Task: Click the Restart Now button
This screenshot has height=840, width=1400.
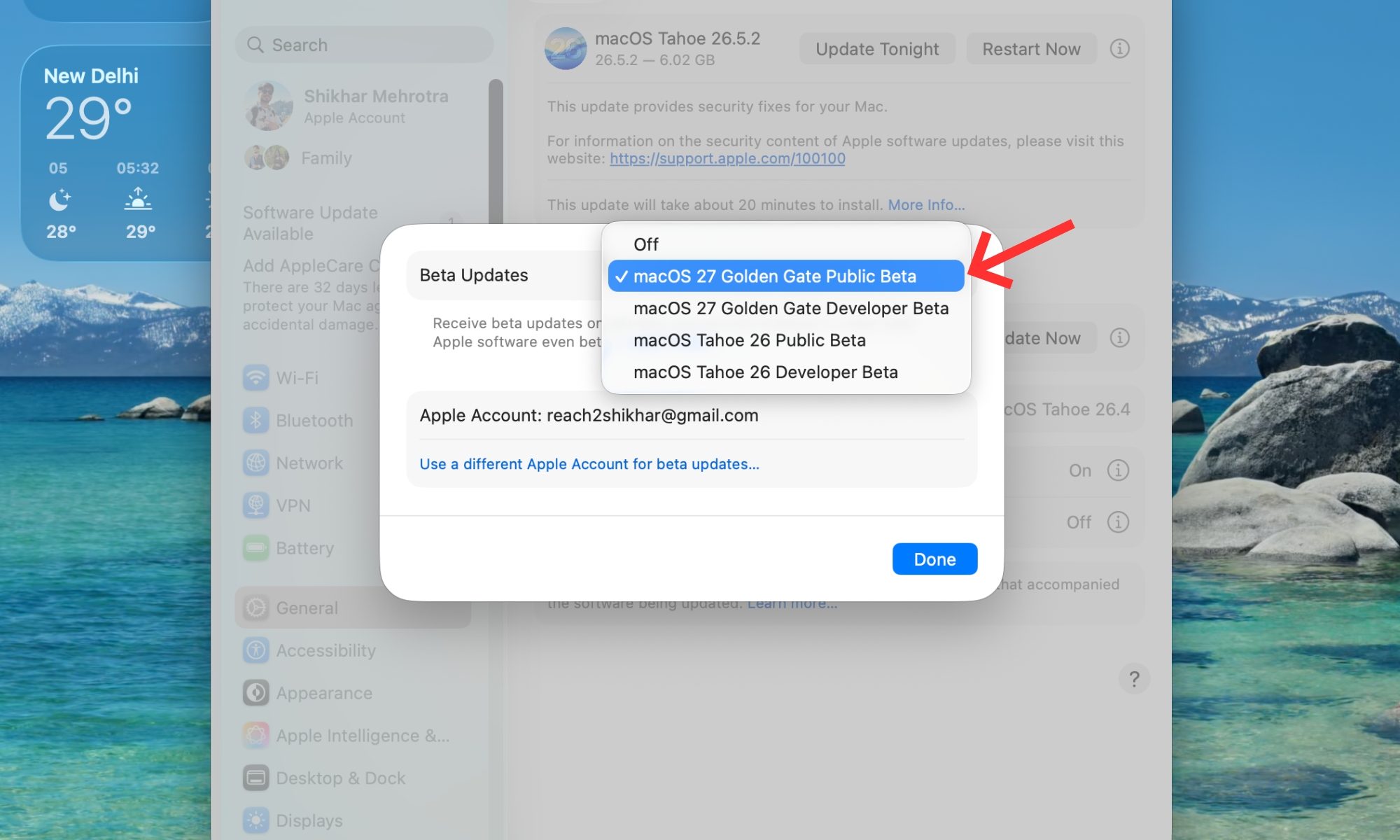Action: (1031, 49)
